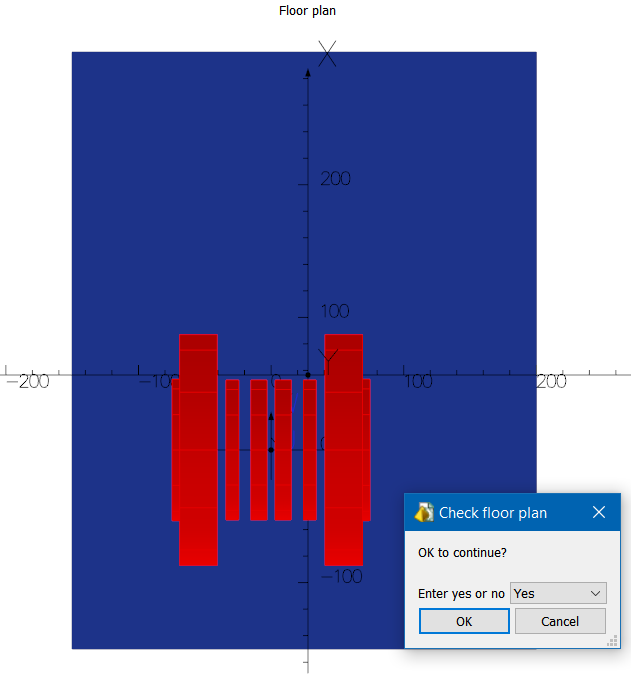Click the -100 vertical axis label
Screen dimensions: 631x677
(x=342, y=577)
